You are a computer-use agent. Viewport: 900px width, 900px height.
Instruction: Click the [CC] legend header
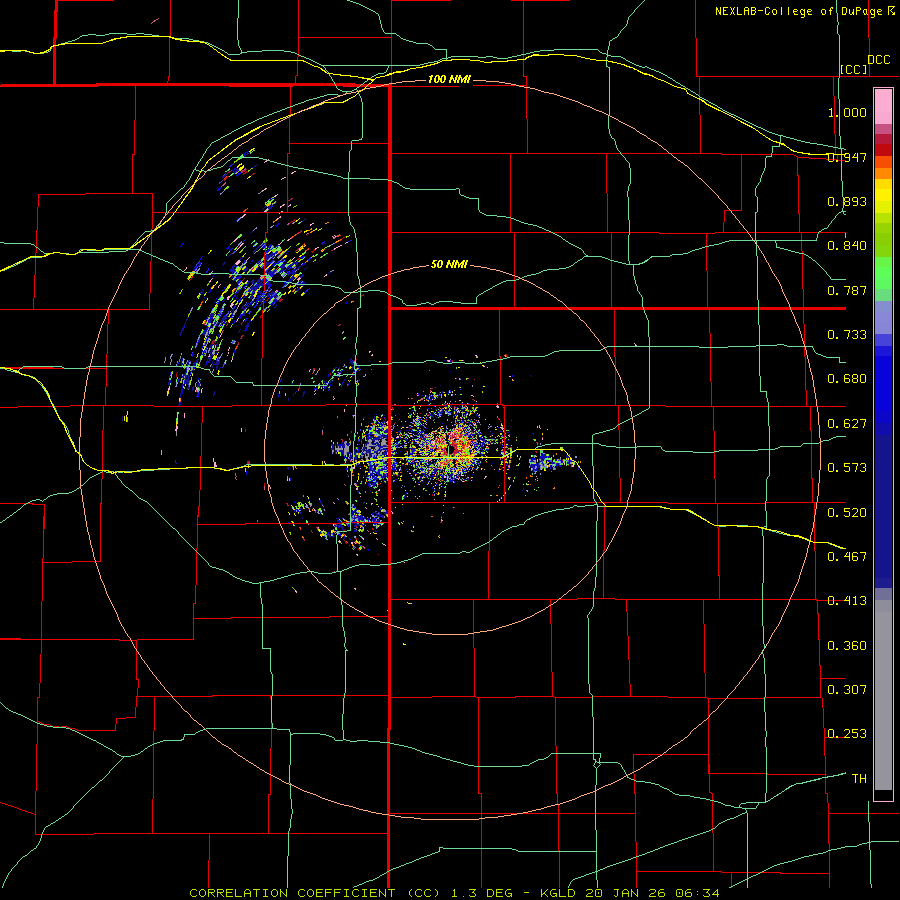[x=854, y=69]
